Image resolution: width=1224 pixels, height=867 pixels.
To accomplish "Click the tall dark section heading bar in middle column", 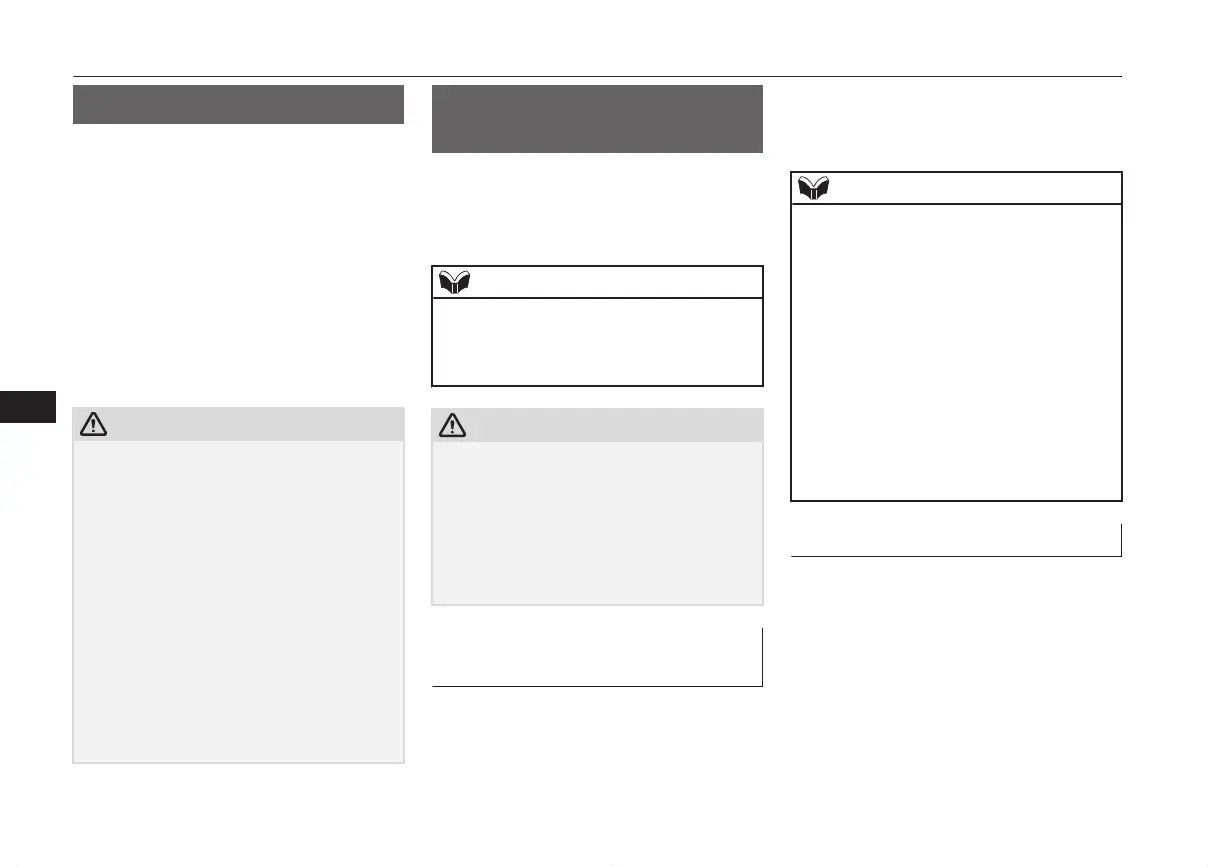I will click(x=597, y=118).
